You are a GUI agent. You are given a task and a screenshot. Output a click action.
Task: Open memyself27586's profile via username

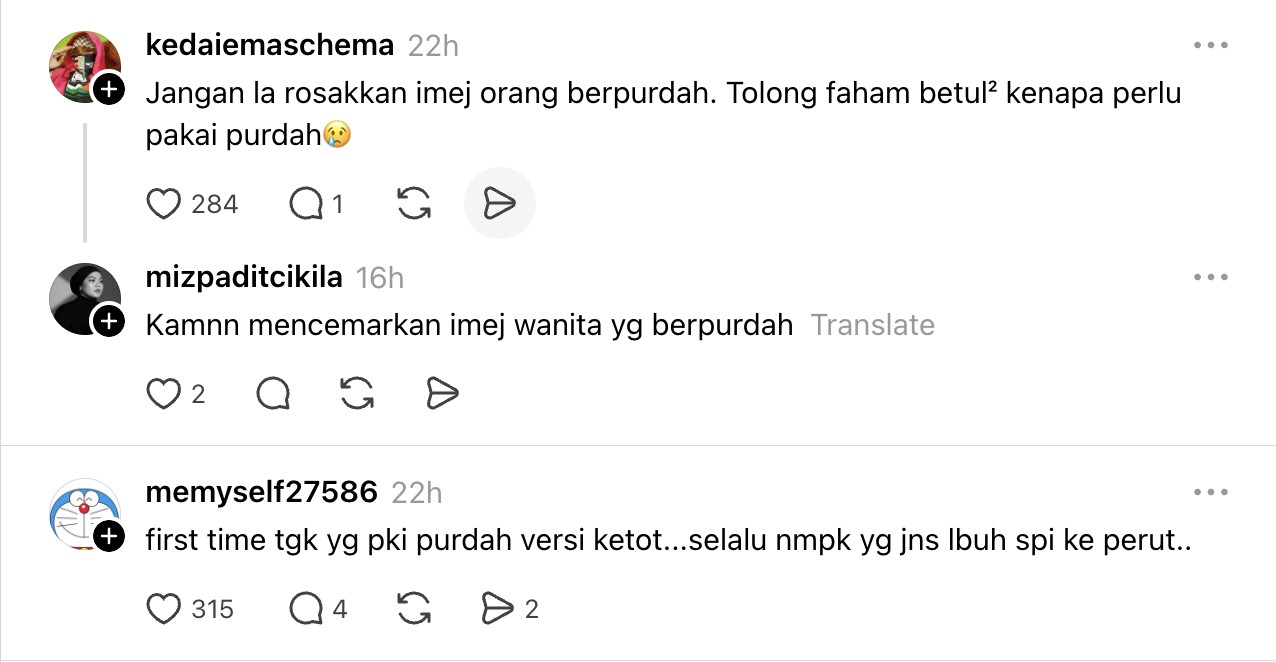[x=261, y=492]
